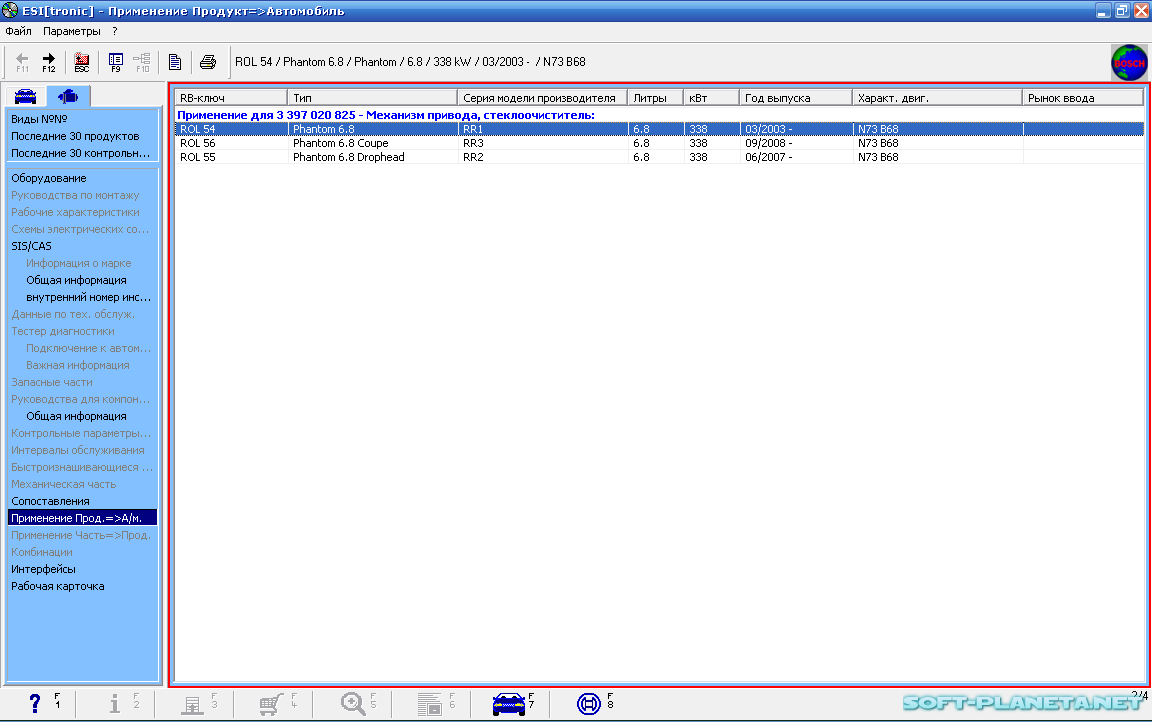The image size is (1152, 722).
Task: Click the blue car F7 icon
Action: click(x=509, y=704)
